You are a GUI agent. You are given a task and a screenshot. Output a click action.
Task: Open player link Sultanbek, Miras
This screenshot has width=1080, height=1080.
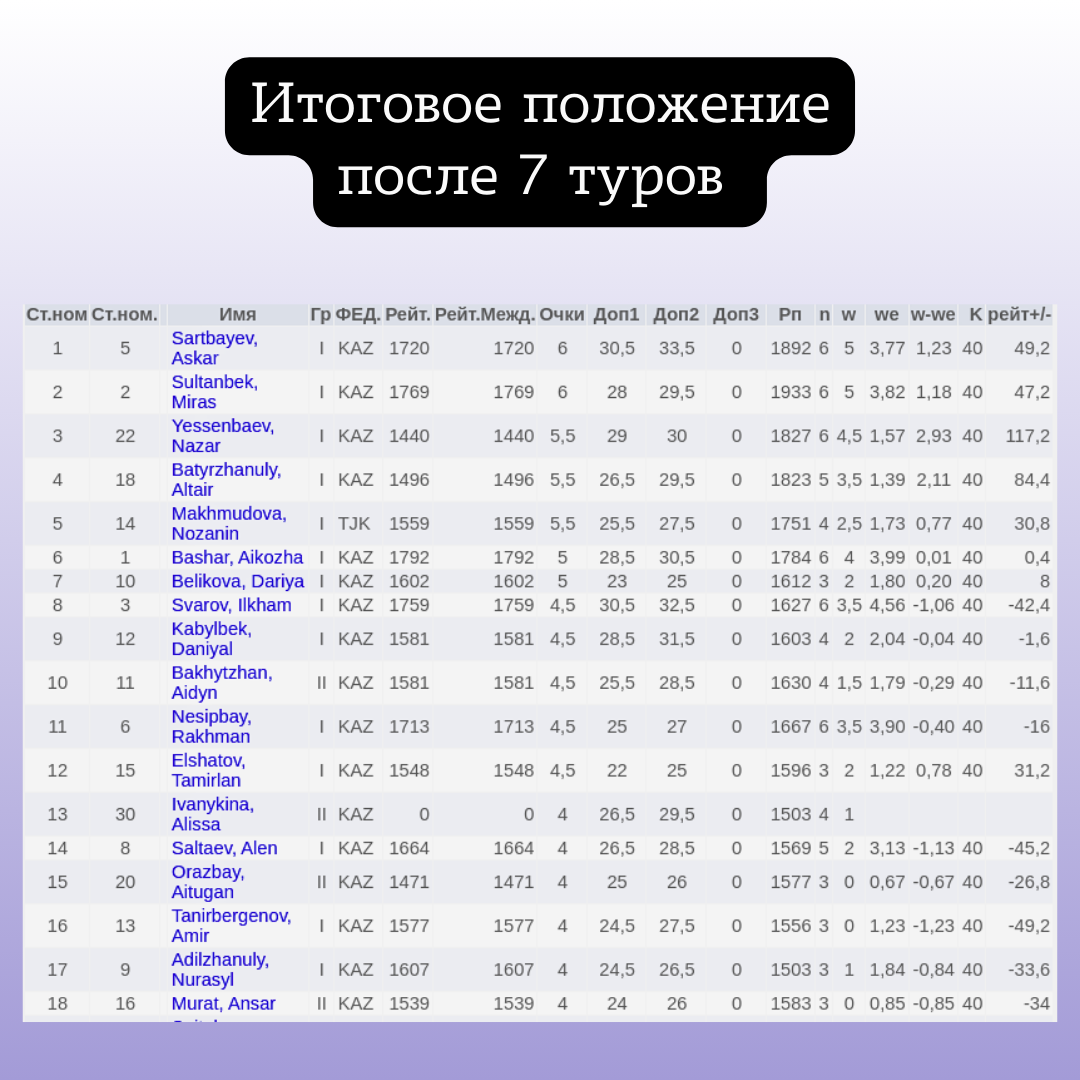214,392
